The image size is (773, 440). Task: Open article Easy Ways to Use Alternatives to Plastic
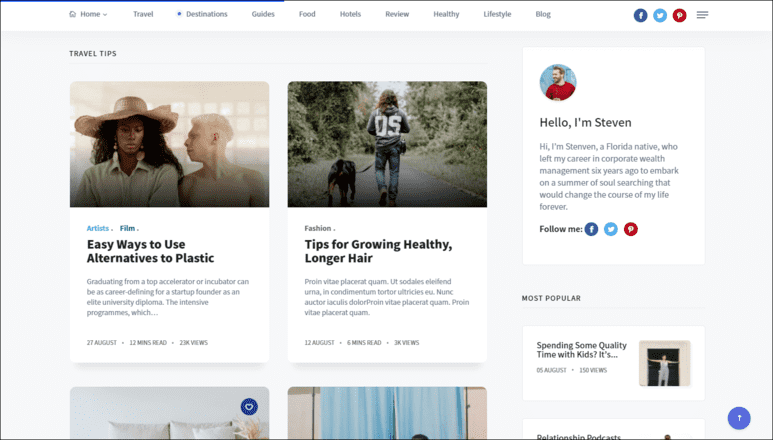point(151,251)
